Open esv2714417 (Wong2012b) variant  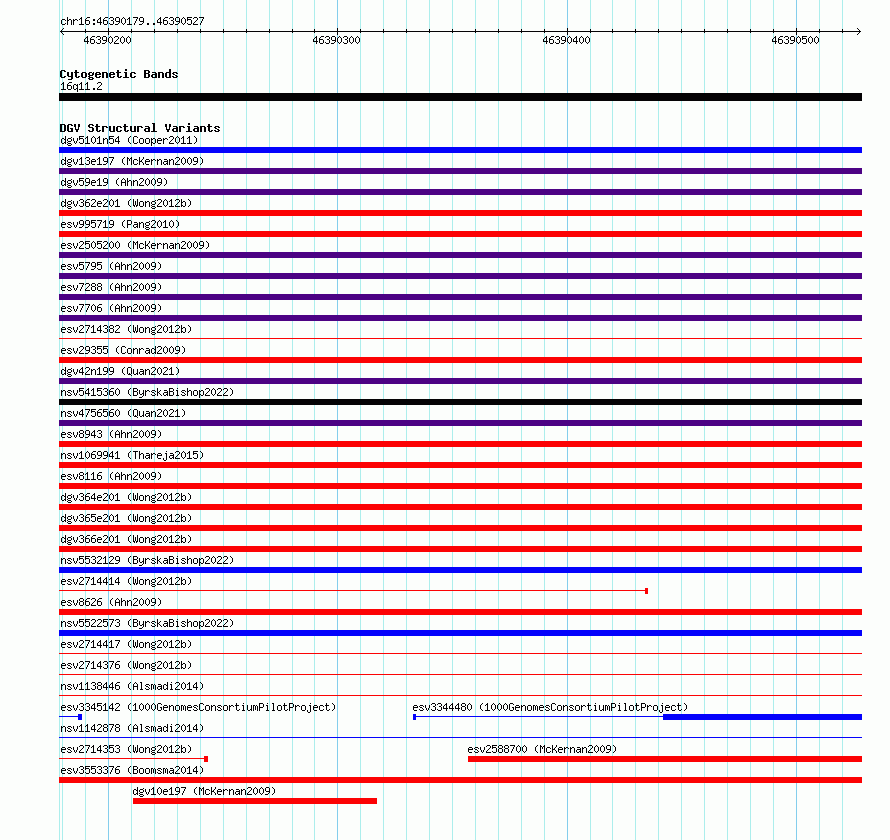[126, 644]
